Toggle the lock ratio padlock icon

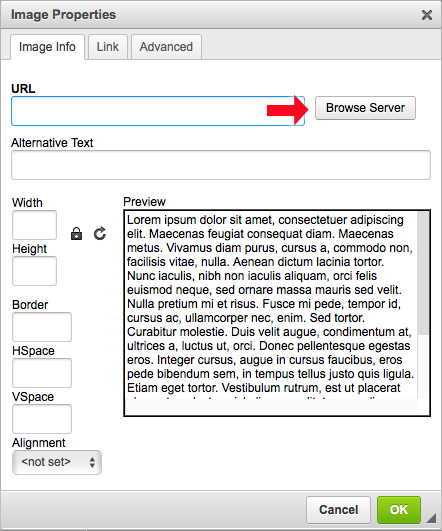pos(77,234)
